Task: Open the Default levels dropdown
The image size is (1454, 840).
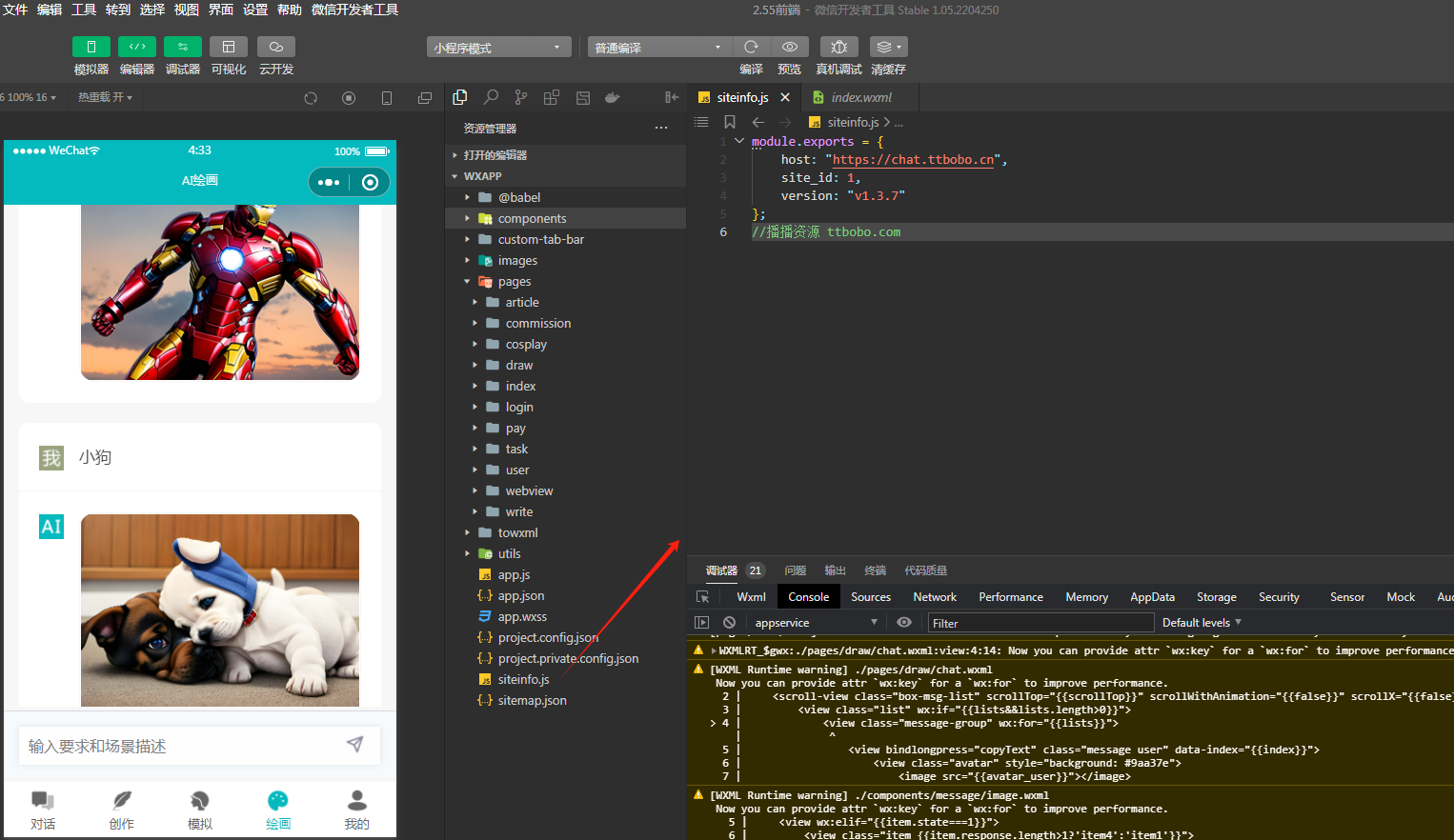Action: pyautogui.click(x=1202, y=623)
